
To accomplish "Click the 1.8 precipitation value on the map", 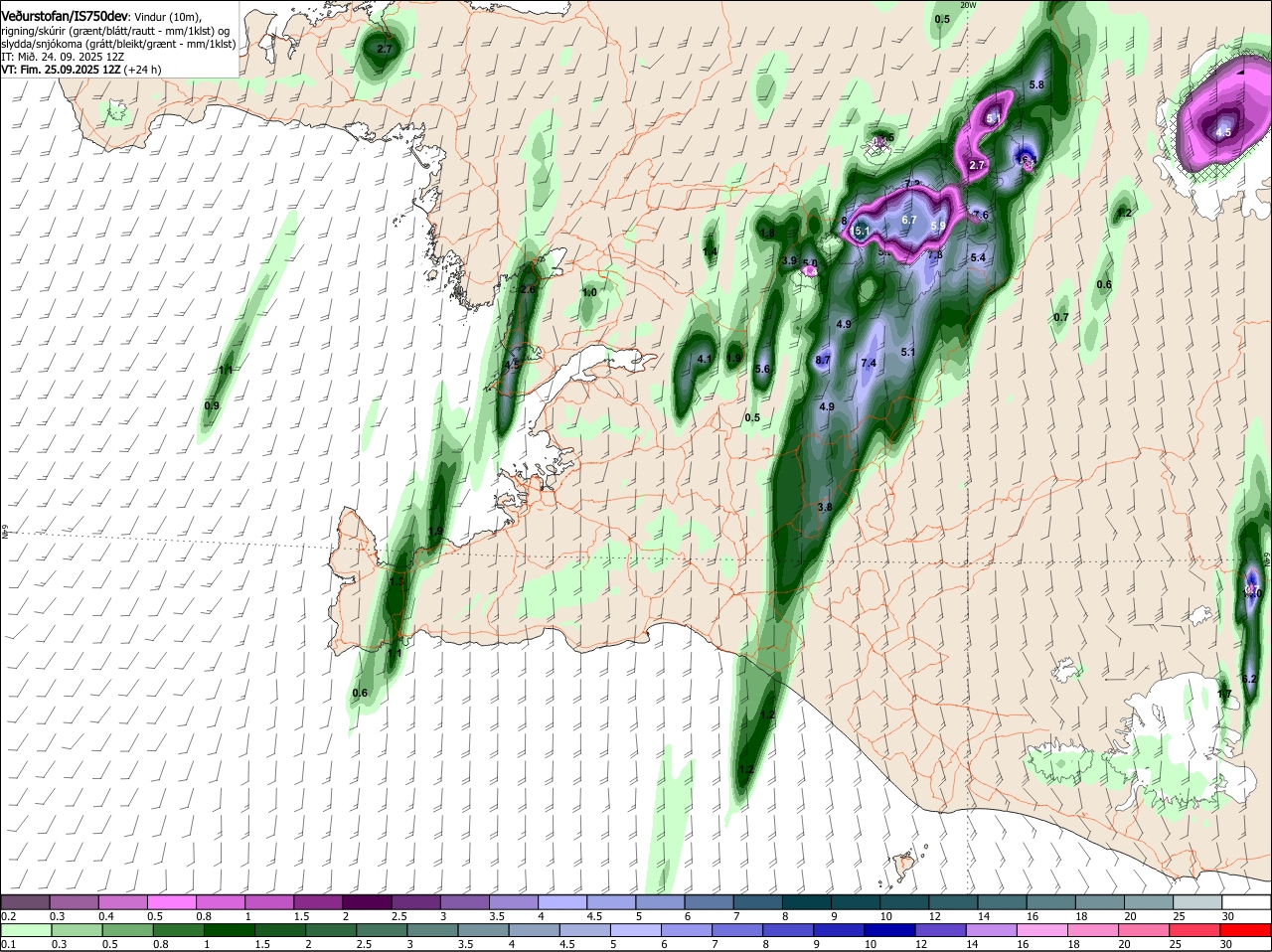I will [x=767, y=233].
